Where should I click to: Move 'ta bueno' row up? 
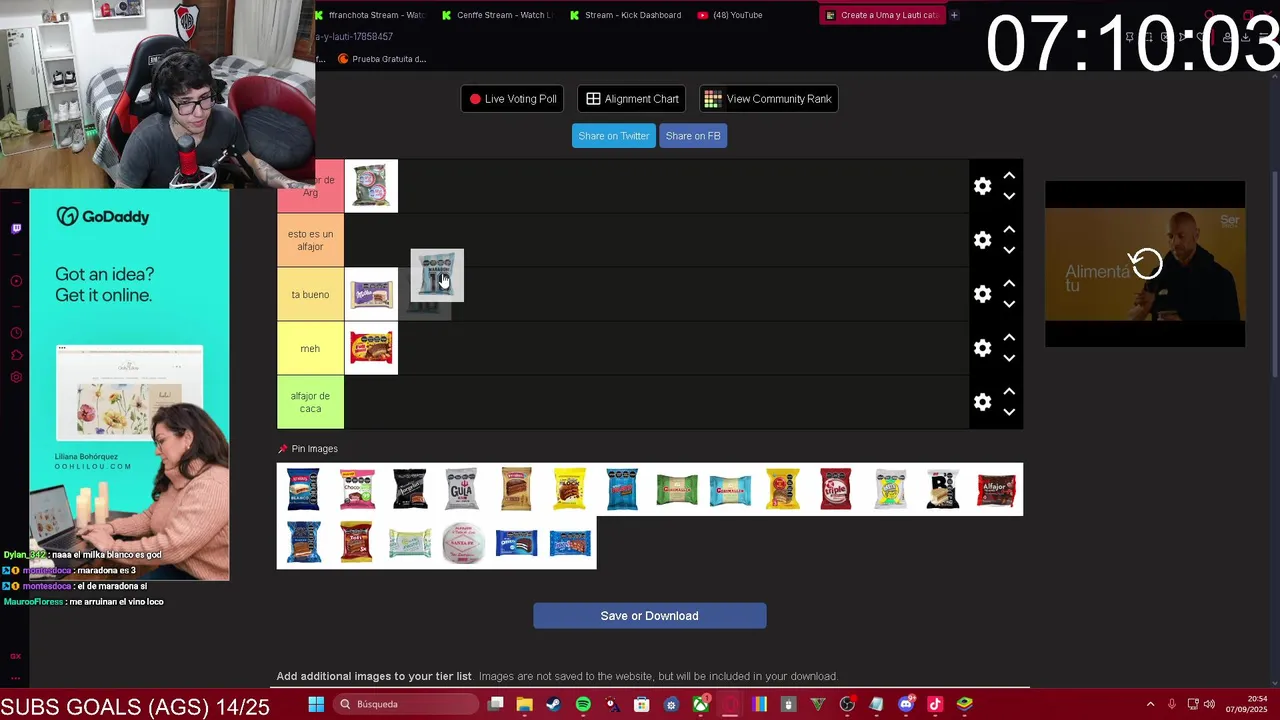coord(1009,284)
